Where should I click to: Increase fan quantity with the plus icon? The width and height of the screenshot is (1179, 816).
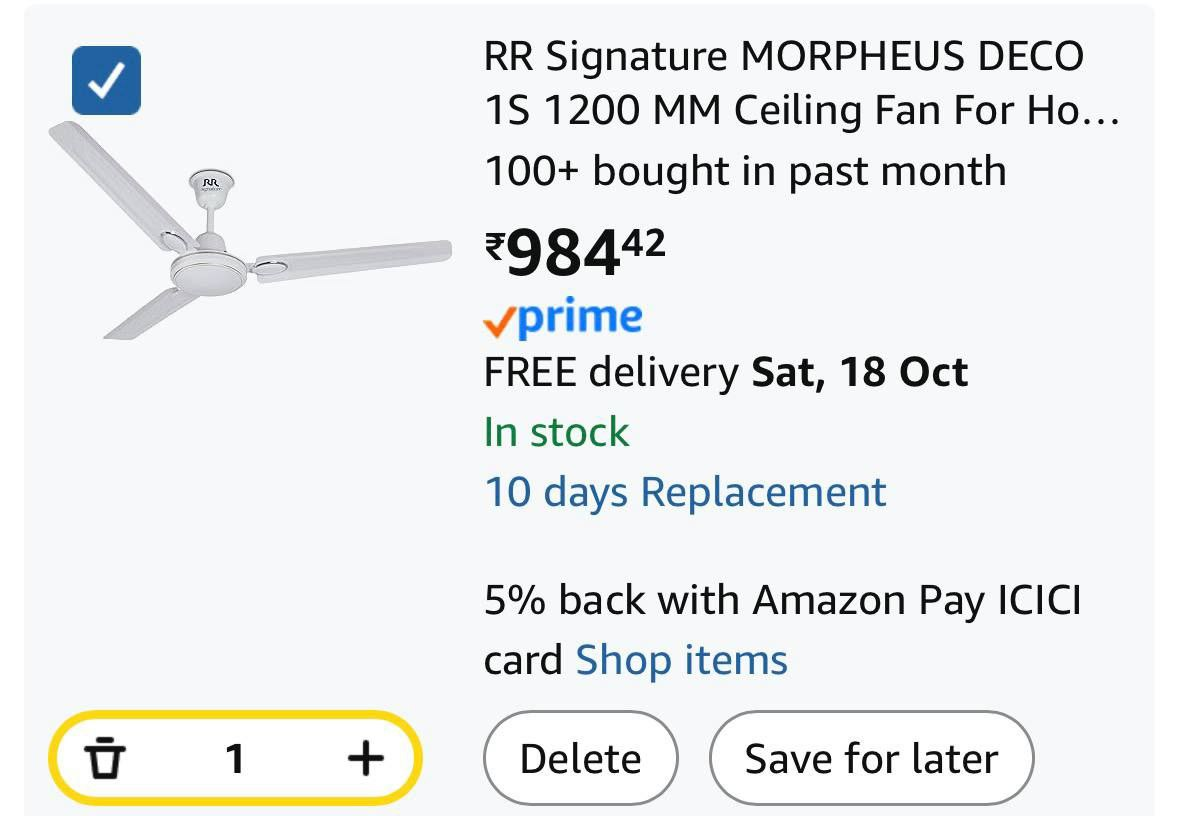365,758
